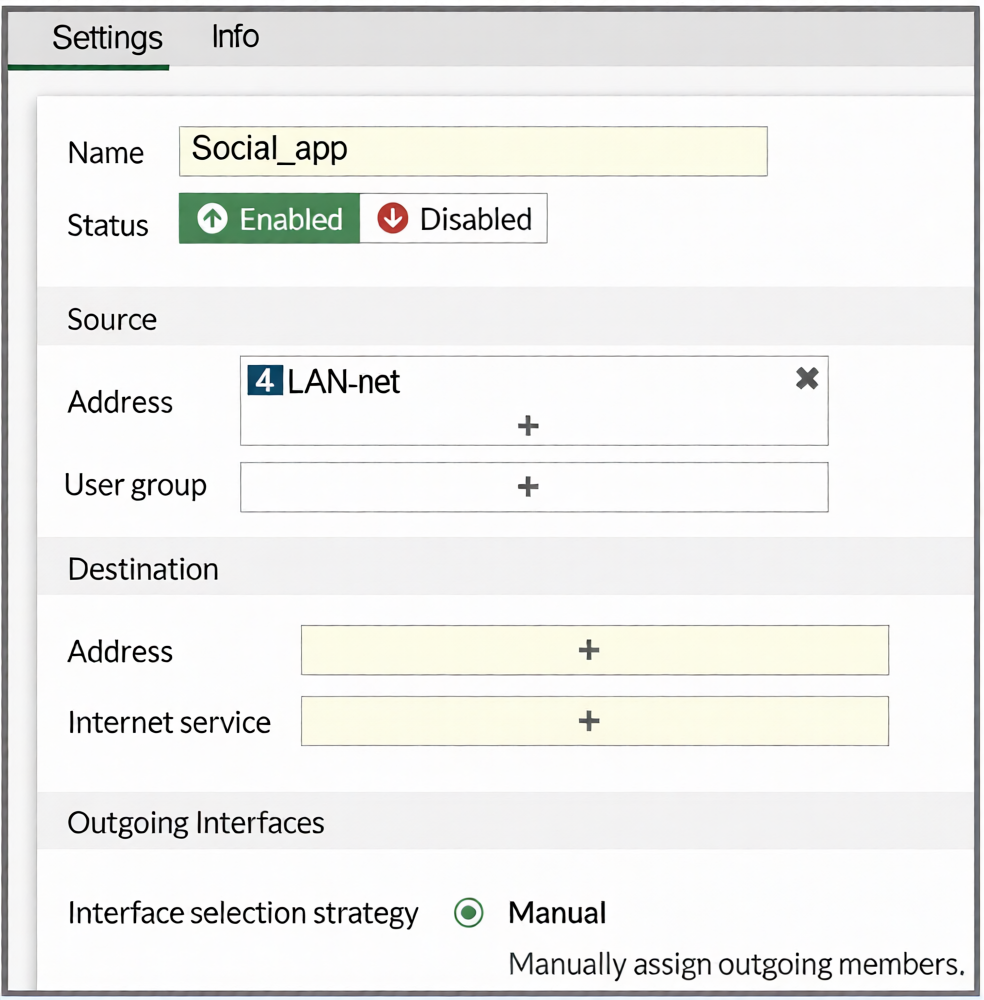Add source address with plus icon
The image size is (984, 1000).
tap(528, 426)
